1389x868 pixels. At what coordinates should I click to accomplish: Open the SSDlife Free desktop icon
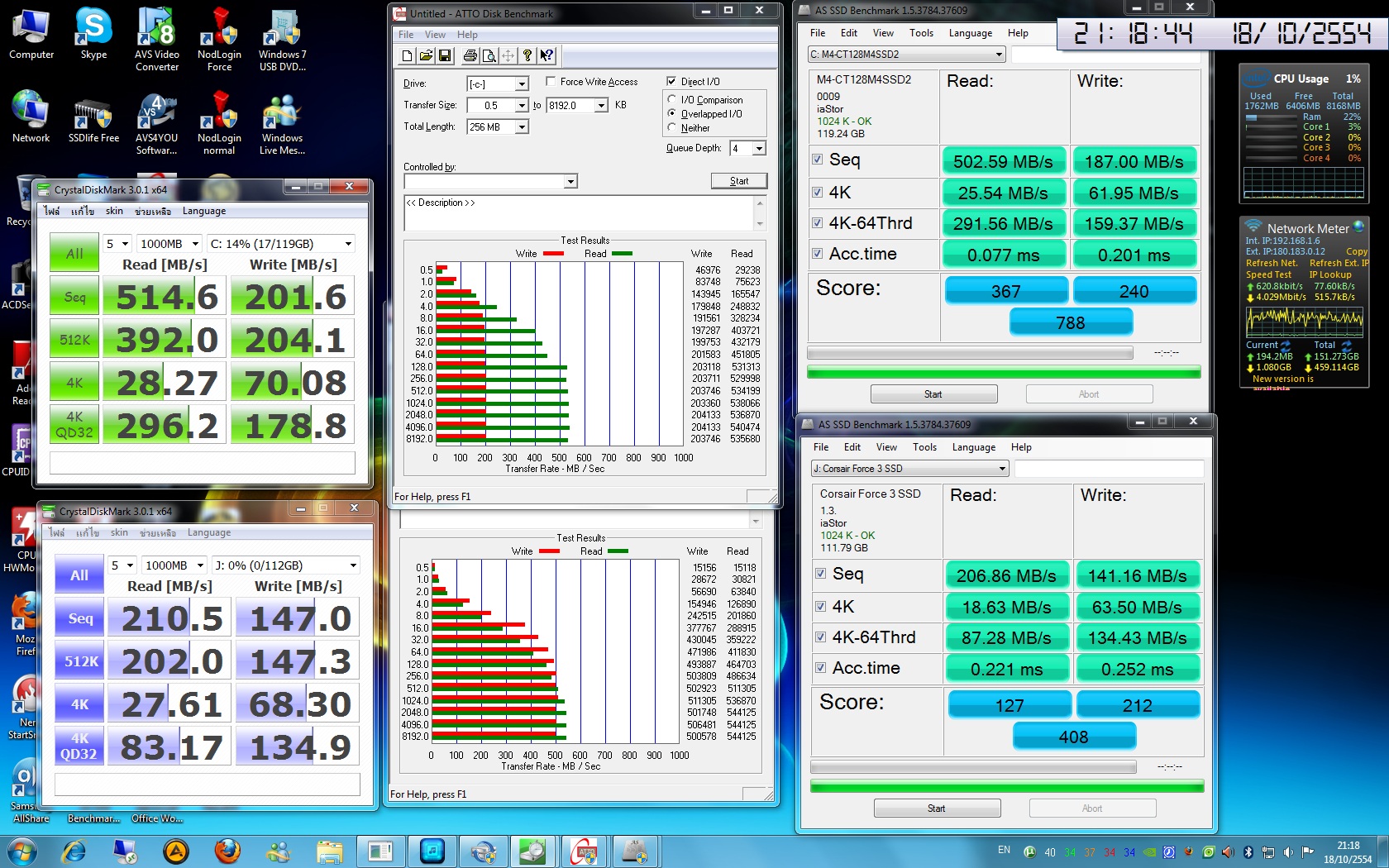pos(93,118)
